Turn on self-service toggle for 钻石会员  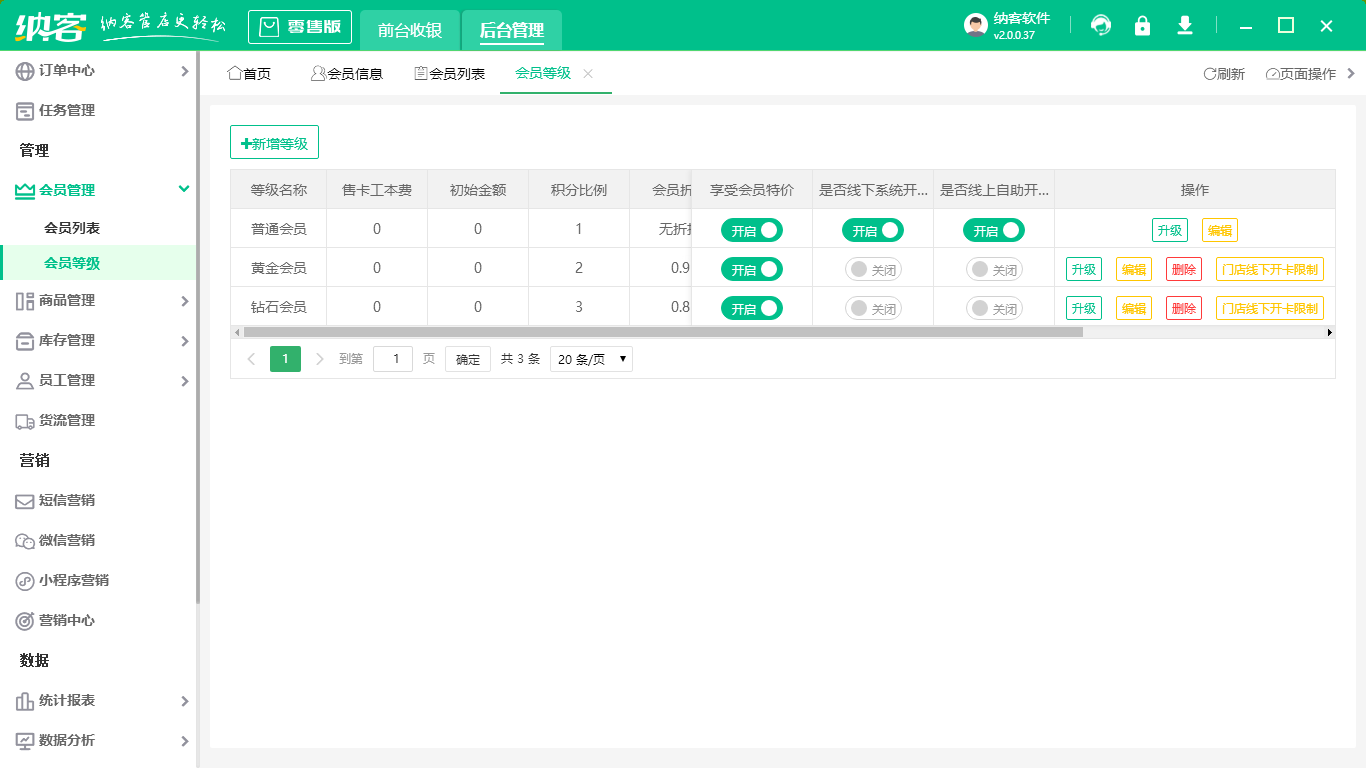coord(993,307)
